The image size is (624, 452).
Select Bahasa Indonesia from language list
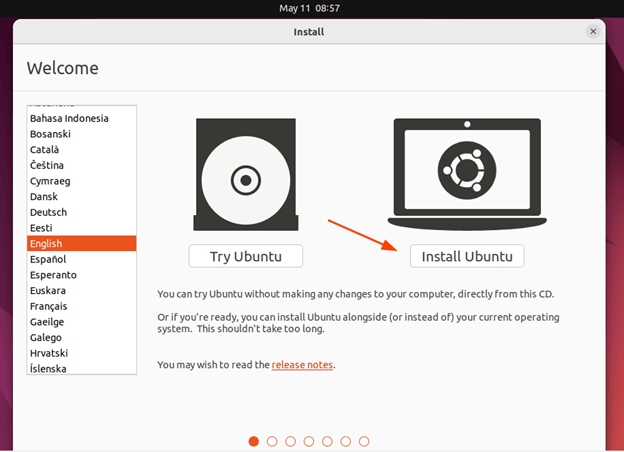pos(69,119)
